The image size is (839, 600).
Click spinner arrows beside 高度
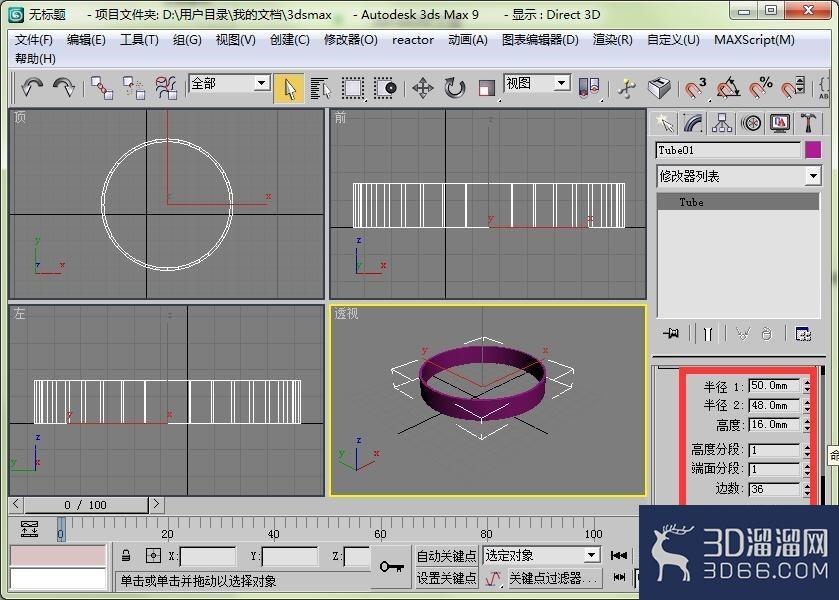(807, 424)
